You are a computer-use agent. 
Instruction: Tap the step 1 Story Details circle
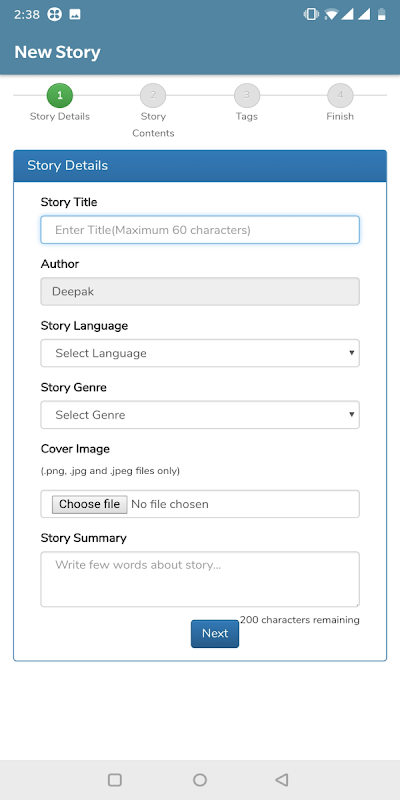60,95
